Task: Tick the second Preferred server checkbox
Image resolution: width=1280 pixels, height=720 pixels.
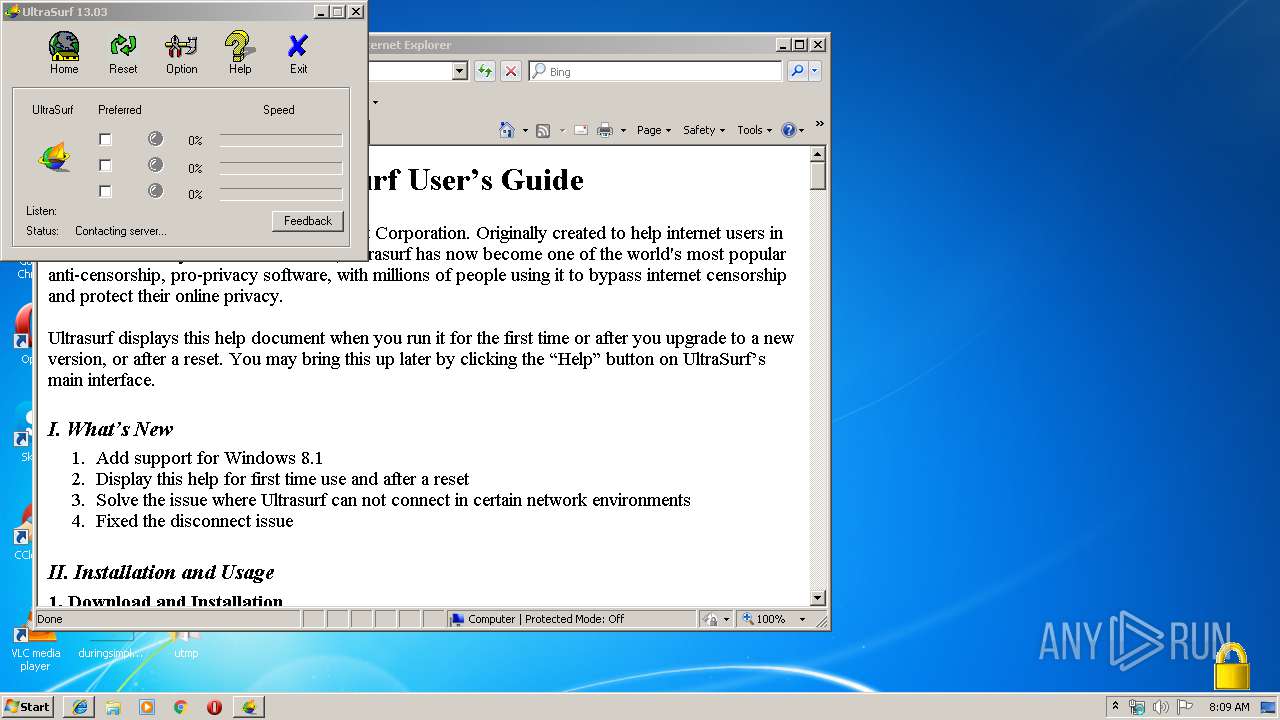Action: [105, 166]
